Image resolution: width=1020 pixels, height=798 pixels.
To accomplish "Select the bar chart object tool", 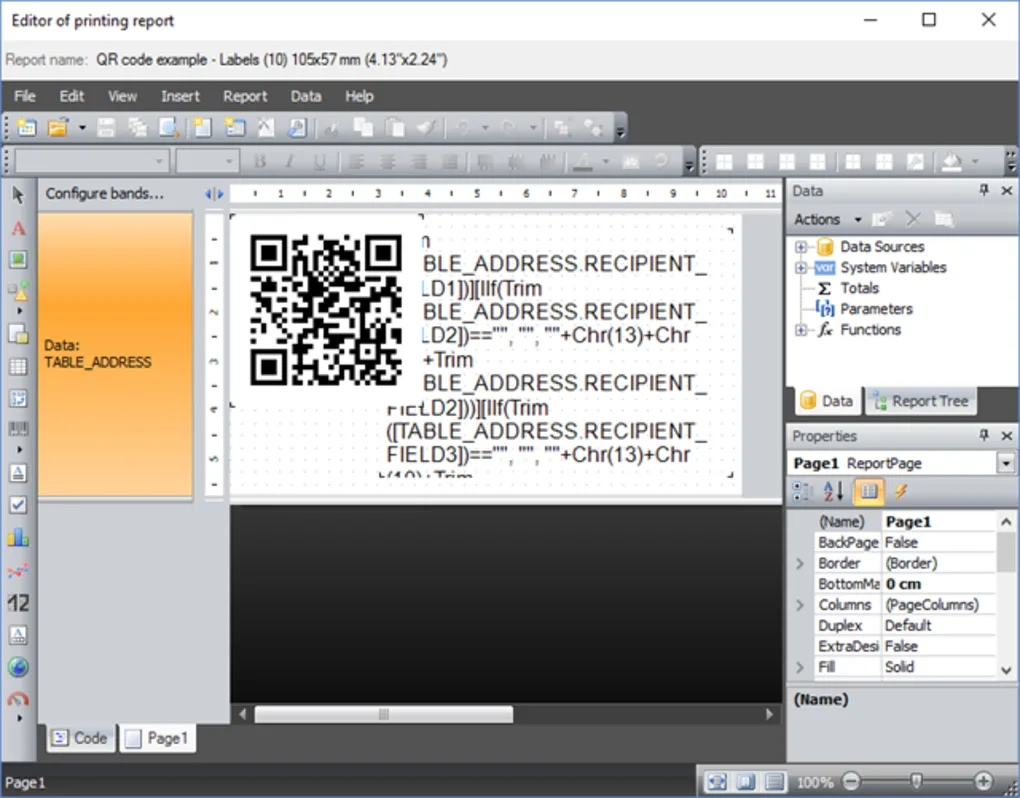I will [x=18, y=537].
